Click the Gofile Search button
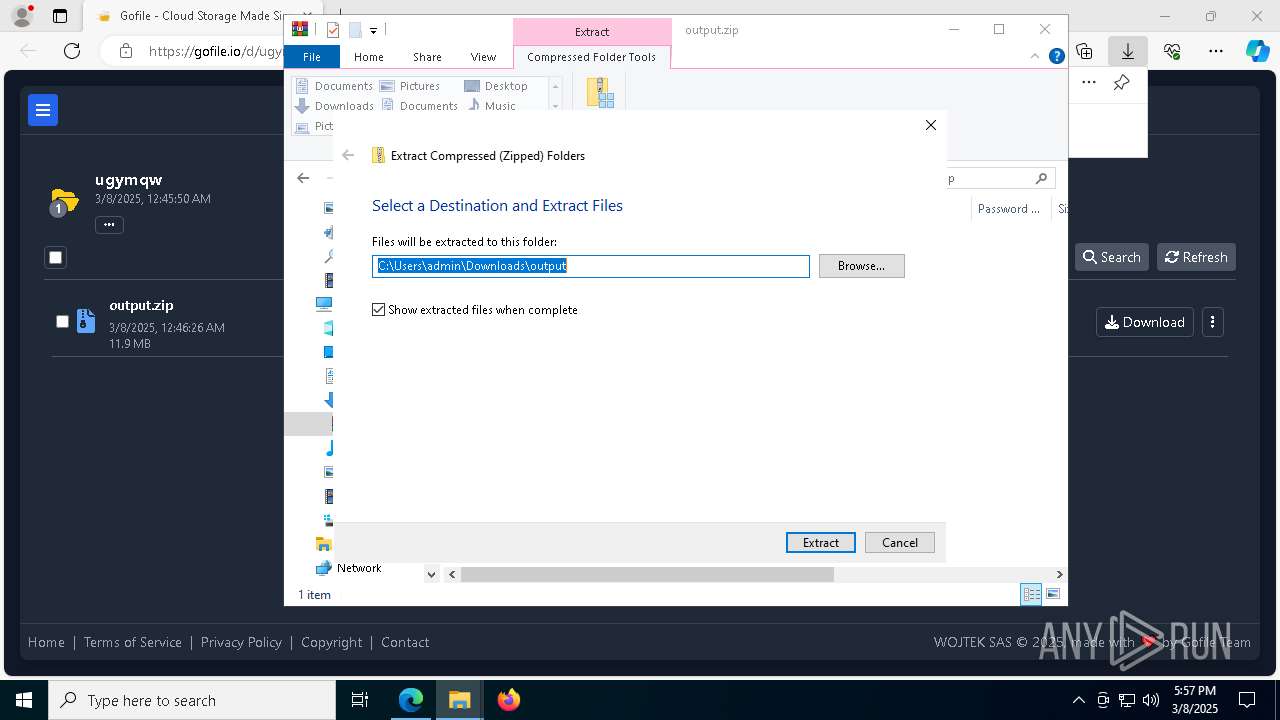1280x720 pixels. 1111,257
